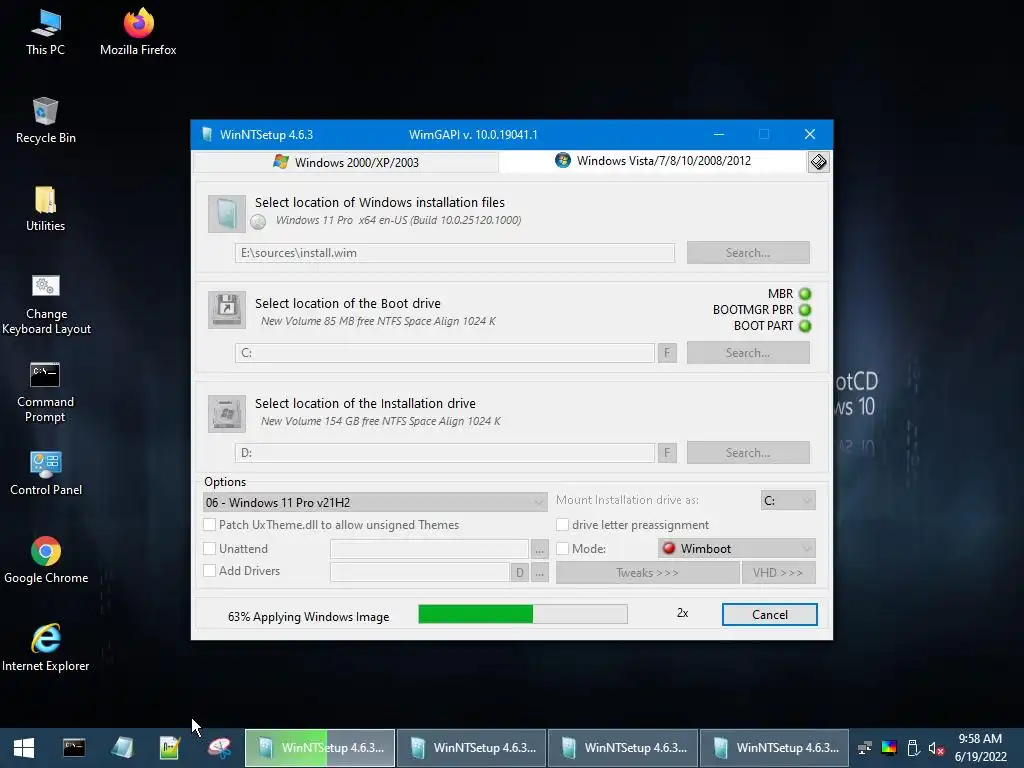Cancel the Windows image application
Image resolution: width=1024 pixels, height=768 pixels.
click(x=769, y=615)
